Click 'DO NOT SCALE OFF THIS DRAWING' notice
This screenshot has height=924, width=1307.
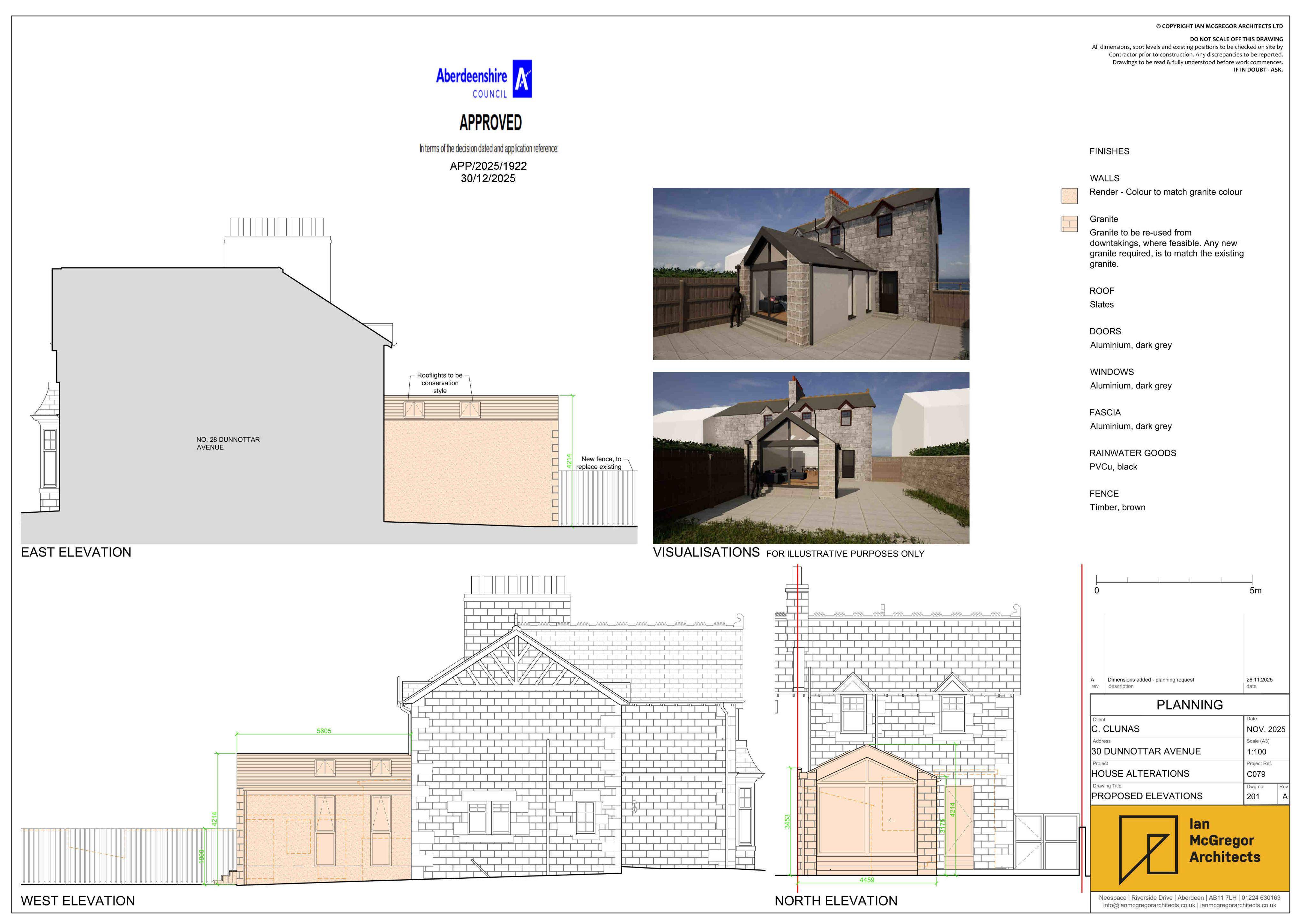(x=1236, y=39)
